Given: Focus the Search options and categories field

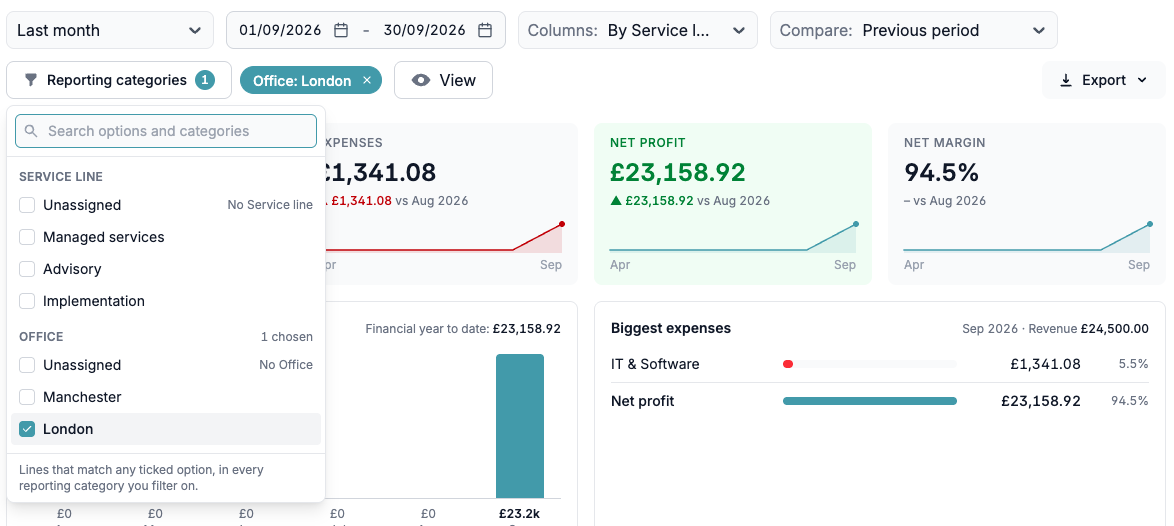Looking at the screenshot, I should pos(166,131).
